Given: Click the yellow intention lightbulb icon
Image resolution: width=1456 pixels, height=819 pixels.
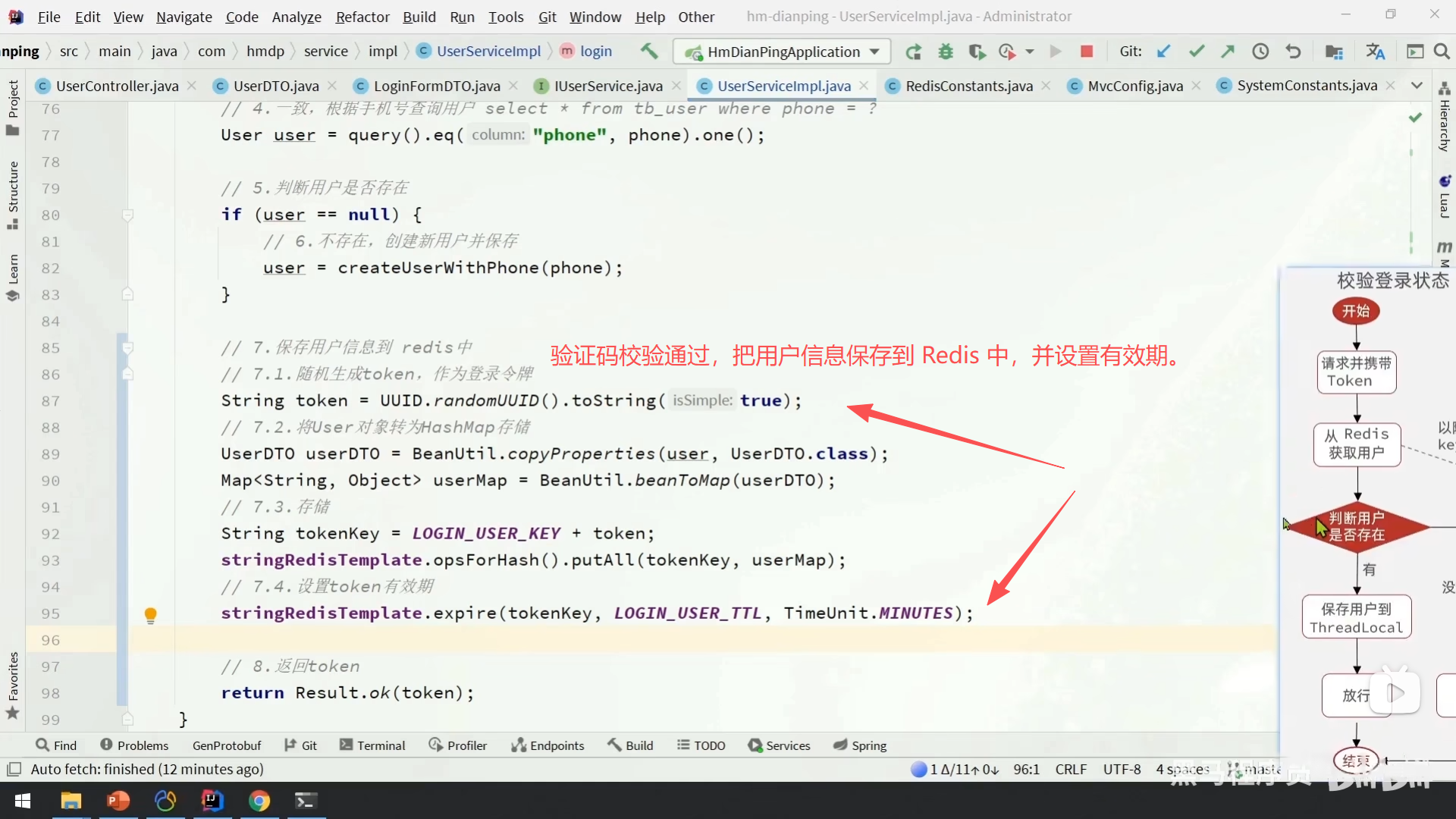Looking at the screenshot, I should [x=150, y=614].
